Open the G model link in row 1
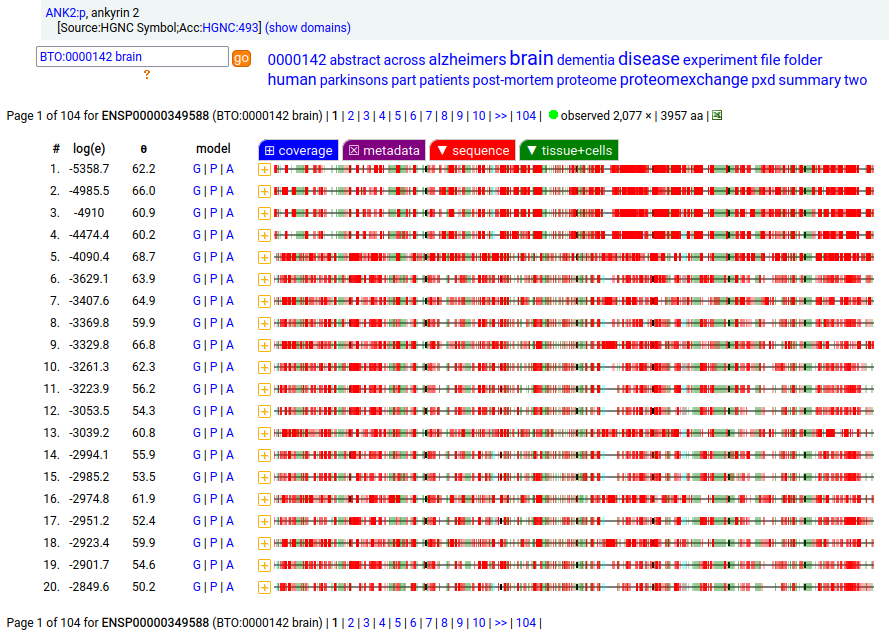This screenshot has height=643, width=889. pyautogui.click(x=197, y=169)
